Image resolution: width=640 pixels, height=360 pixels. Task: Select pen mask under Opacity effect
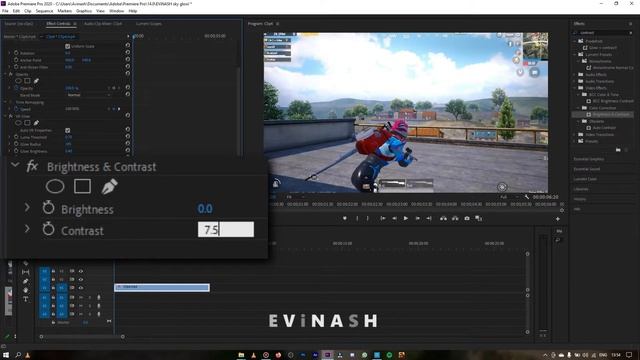click(36, 81)
